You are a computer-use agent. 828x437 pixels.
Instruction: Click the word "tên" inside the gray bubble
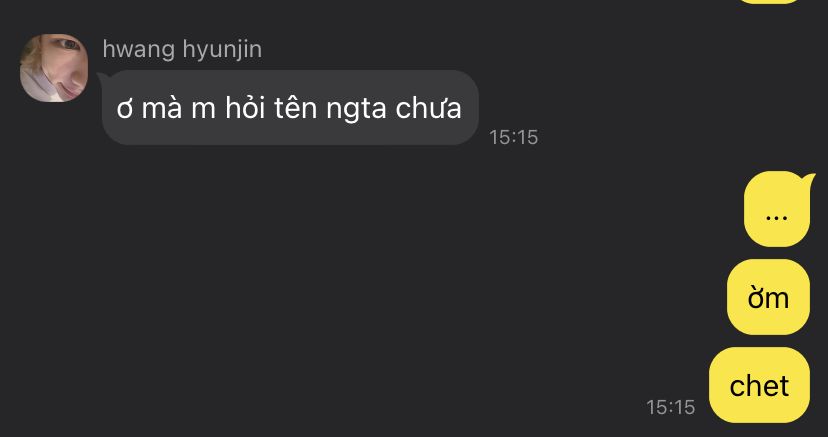click(x=295, y=108)
